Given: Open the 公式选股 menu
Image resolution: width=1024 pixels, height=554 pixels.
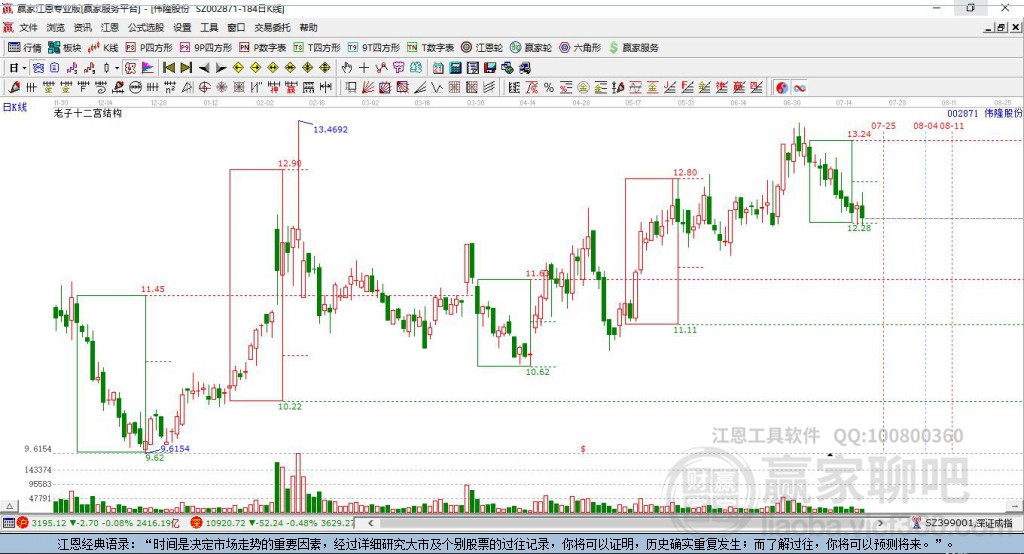Looking at the screenshot, I should point(146,27).
